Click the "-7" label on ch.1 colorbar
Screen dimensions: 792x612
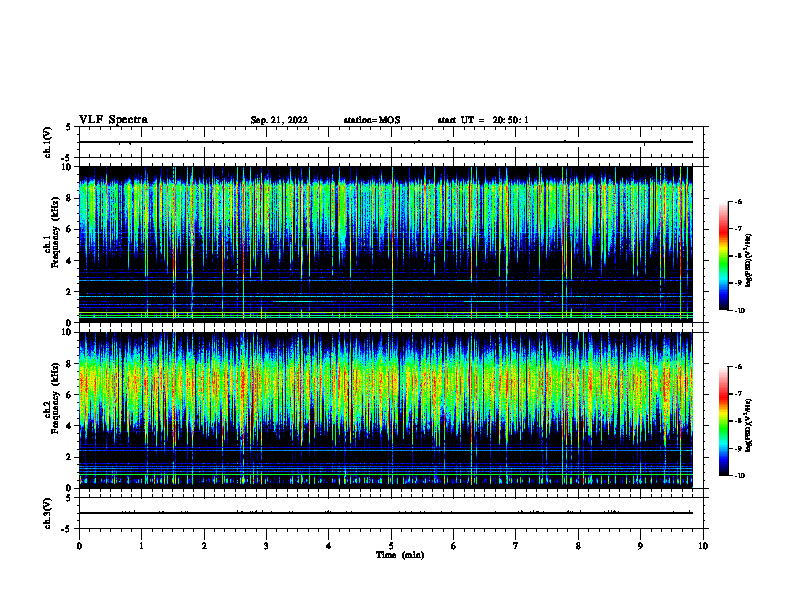click(738, 229)
